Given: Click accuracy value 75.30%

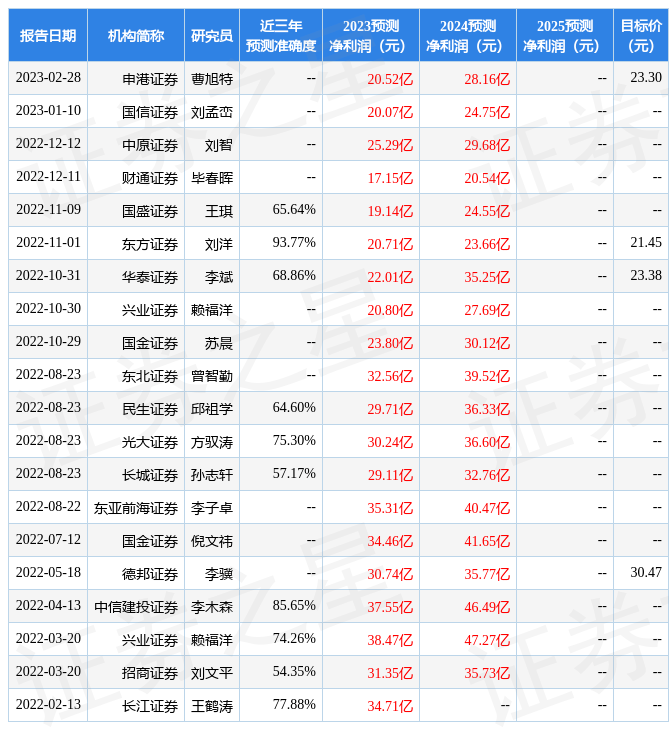Looking at the screenshot, I should (x=294, y=441).
